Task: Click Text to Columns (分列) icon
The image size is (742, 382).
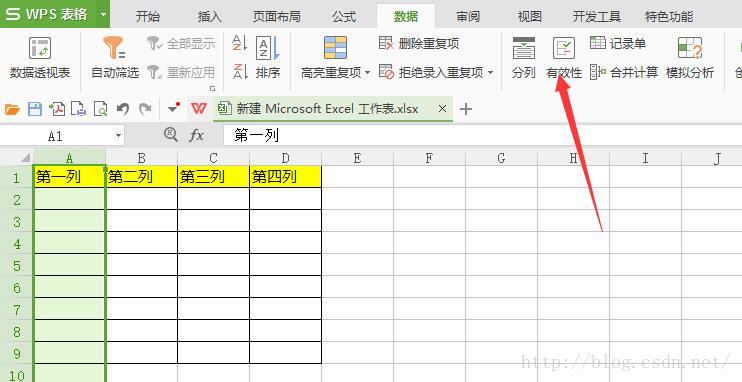Action: pyautogui.click(x=523, y=48)
